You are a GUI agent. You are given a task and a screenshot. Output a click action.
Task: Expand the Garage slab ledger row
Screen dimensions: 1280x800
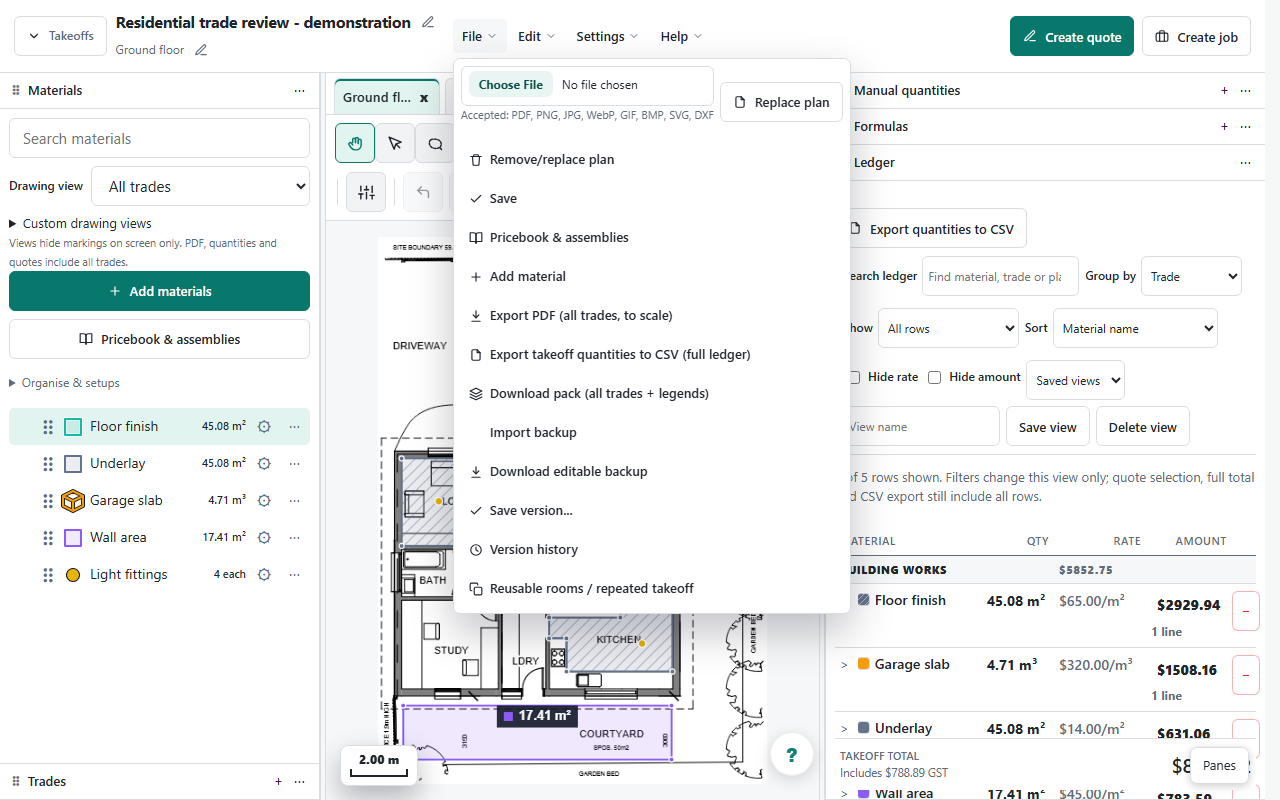pyautogui.click(x=844, y=665)
